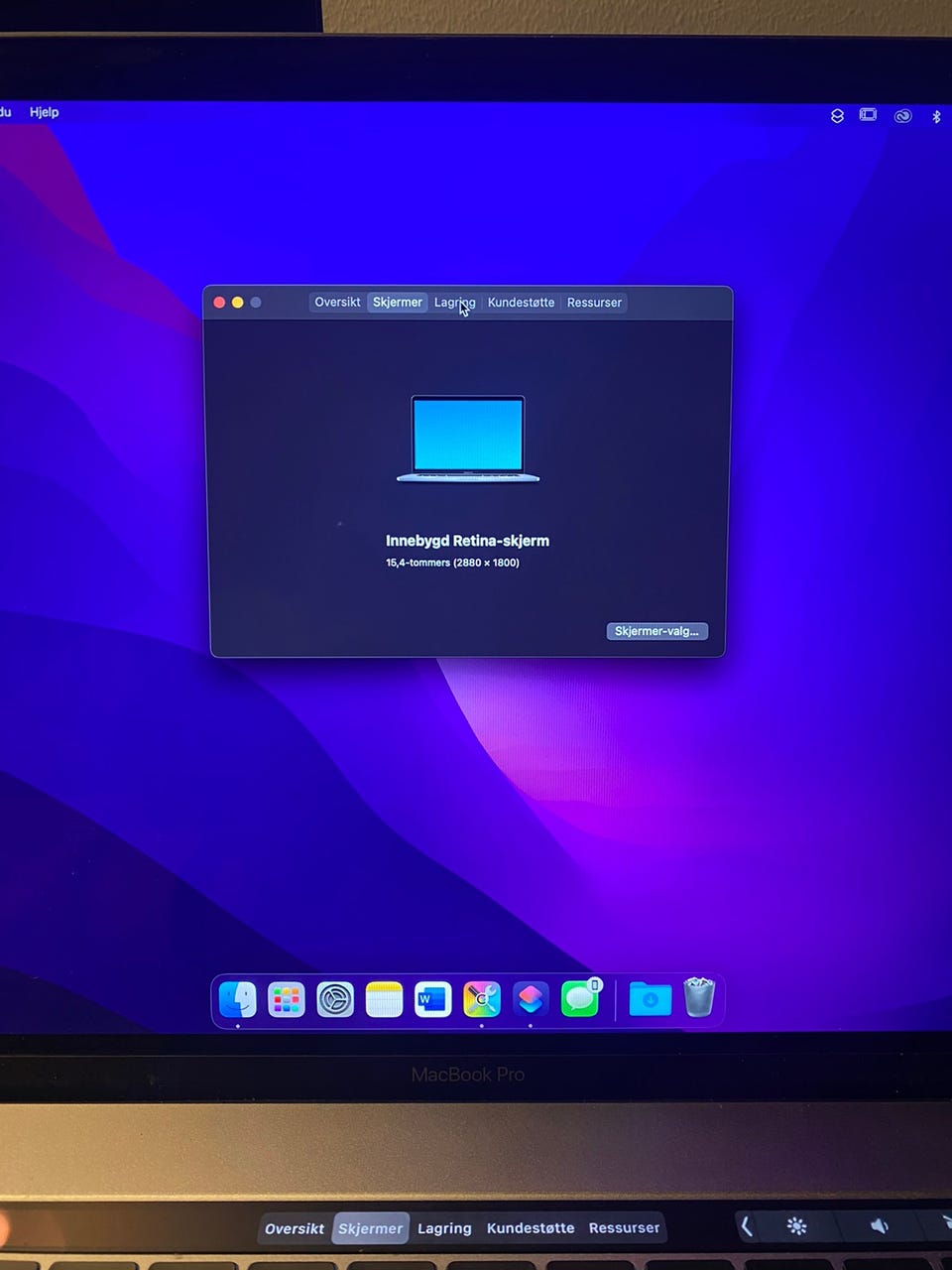952x1270 pixels.
Task: Open the Trash in the Dock
Action: (x=699, y=998)
